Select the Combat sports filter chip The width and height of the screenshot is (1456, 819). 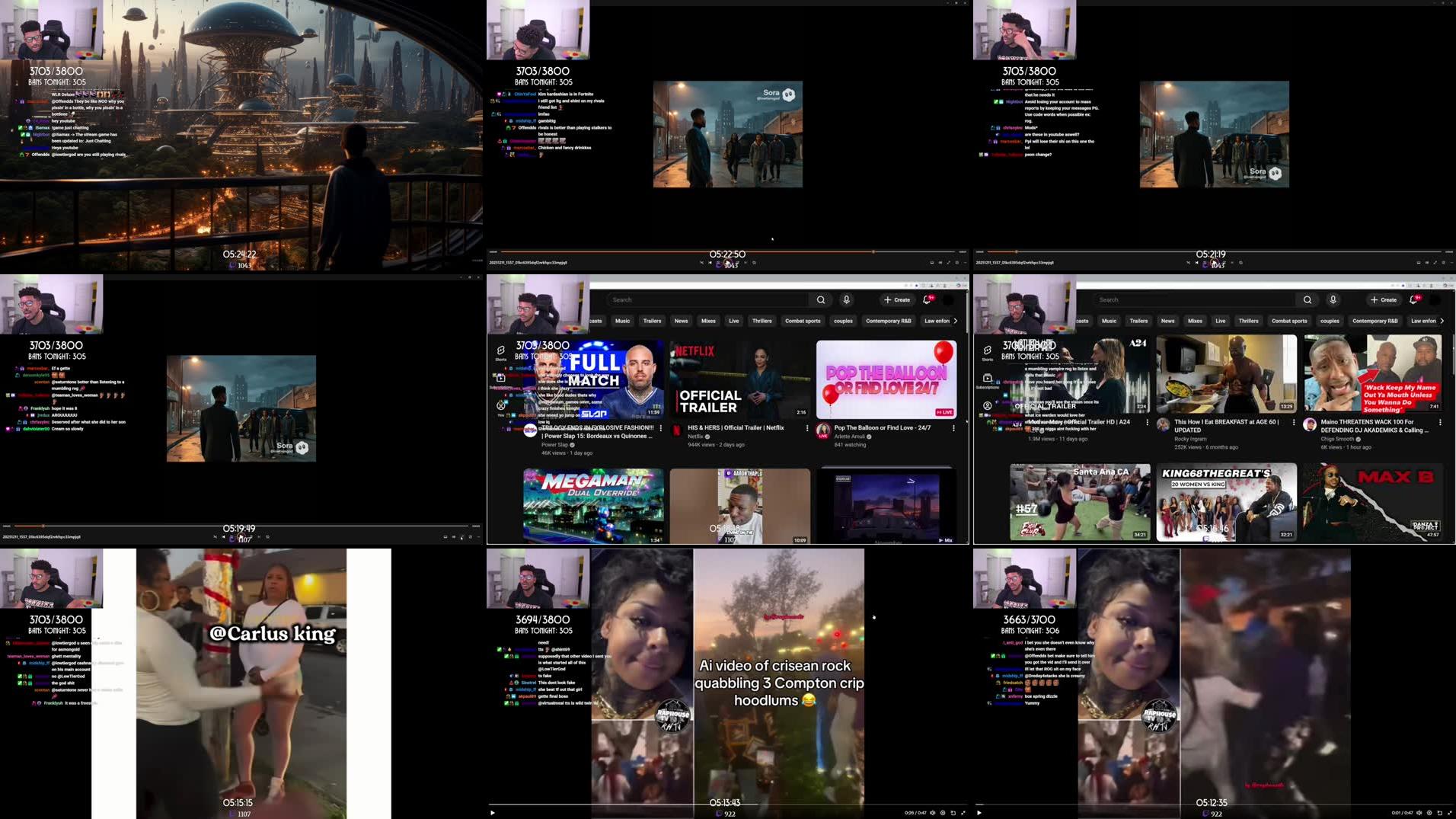[x=802, y=321]
